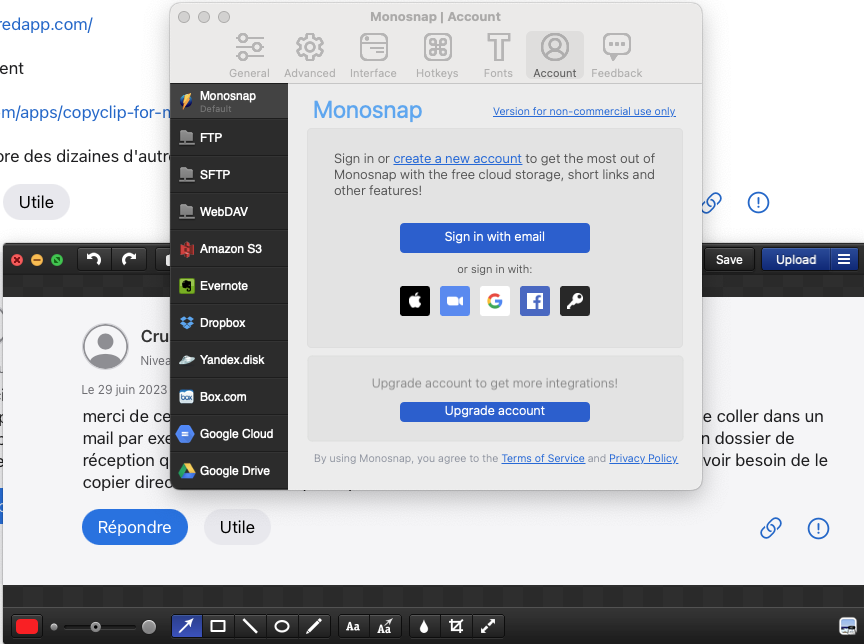Screen dimensions: 864x644
Task: Select the Aa text tool
Action: (353, 626)
